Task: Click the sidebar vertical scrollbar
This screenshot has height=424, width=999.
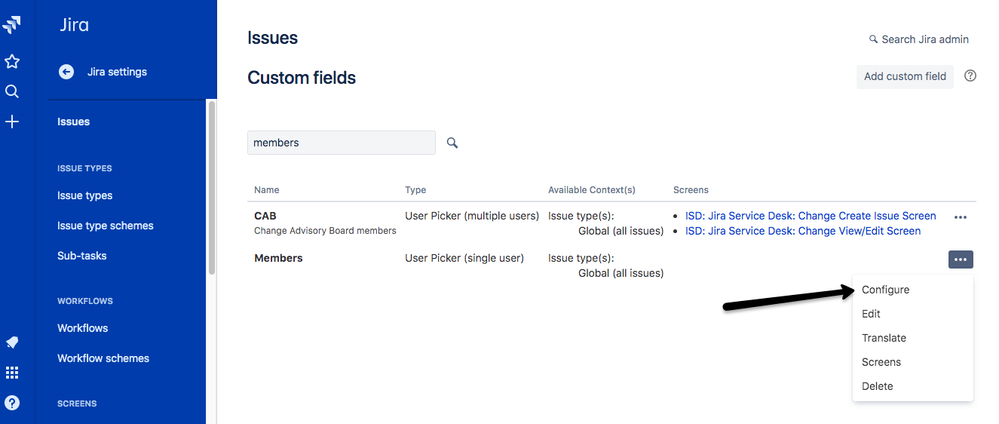Action: tap(212, 188)
